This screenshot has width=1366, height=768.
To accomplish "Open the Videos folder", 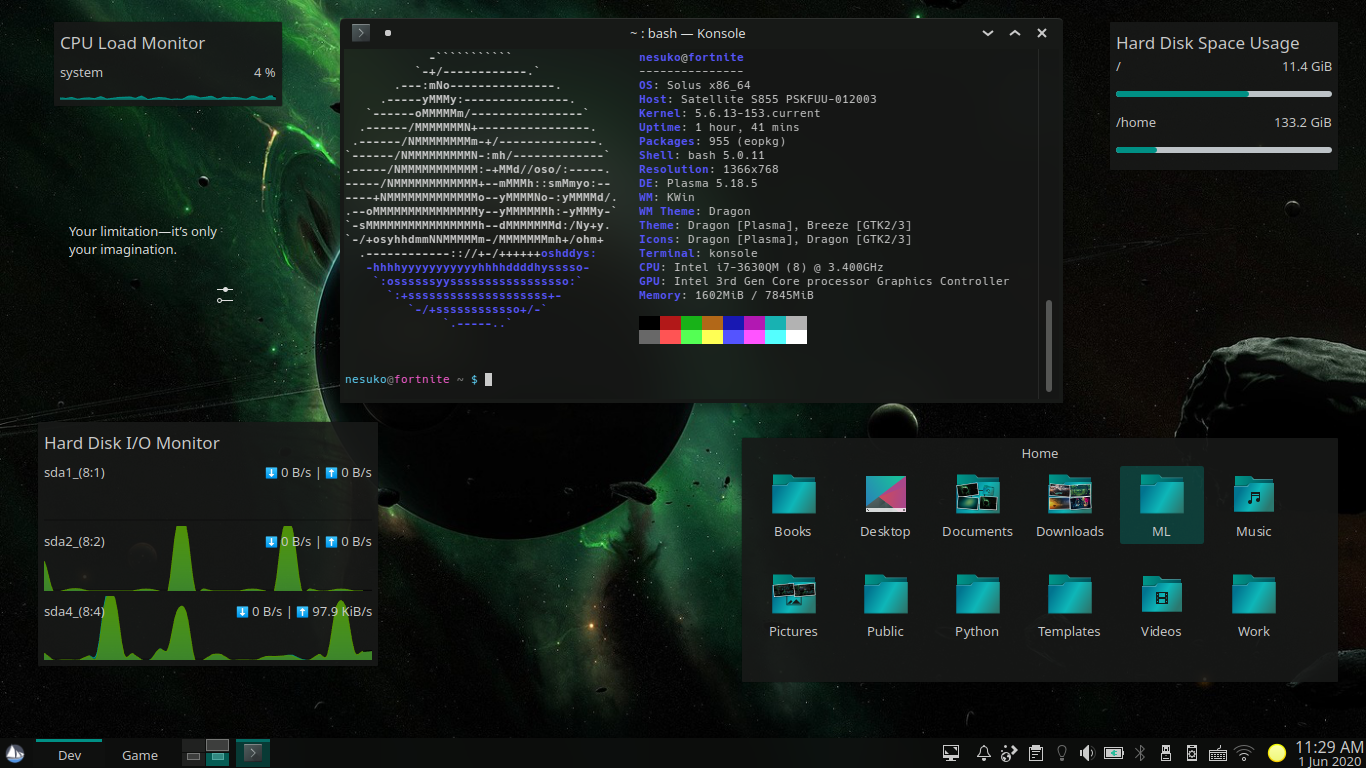I will [1161, 606].
